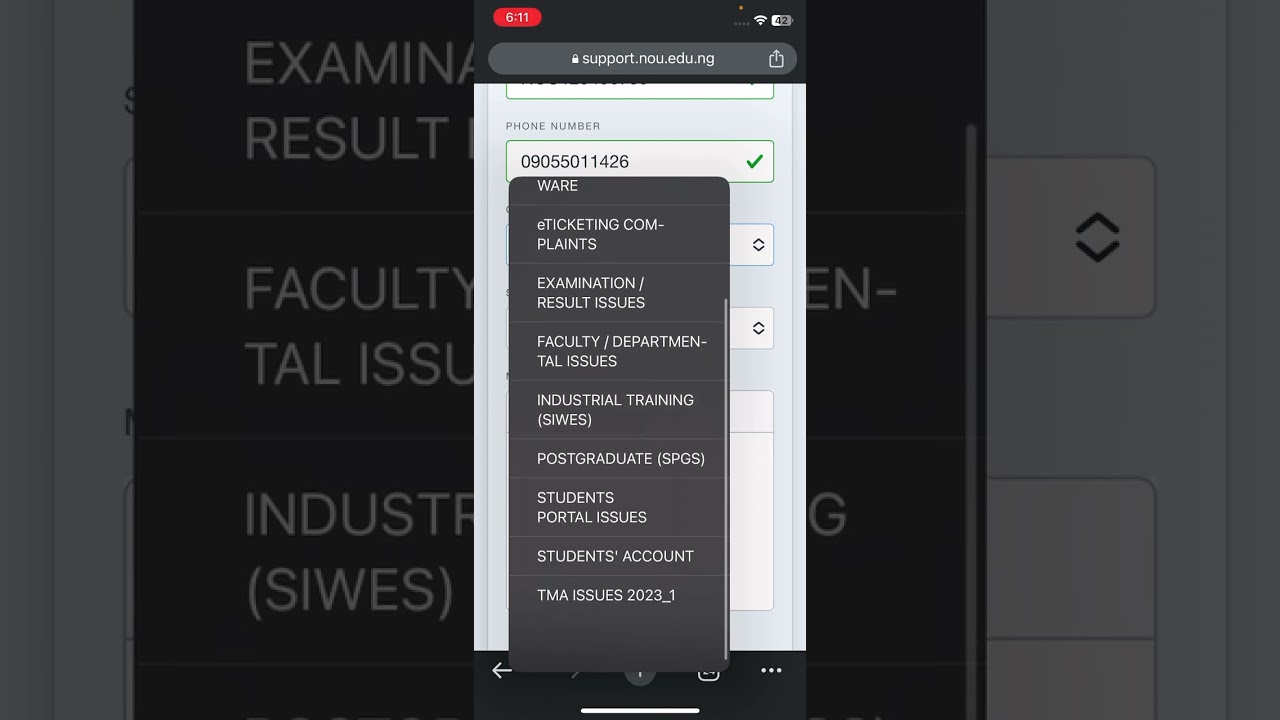
Task: Tap the share icon in address bar
Action: [776, 59]
